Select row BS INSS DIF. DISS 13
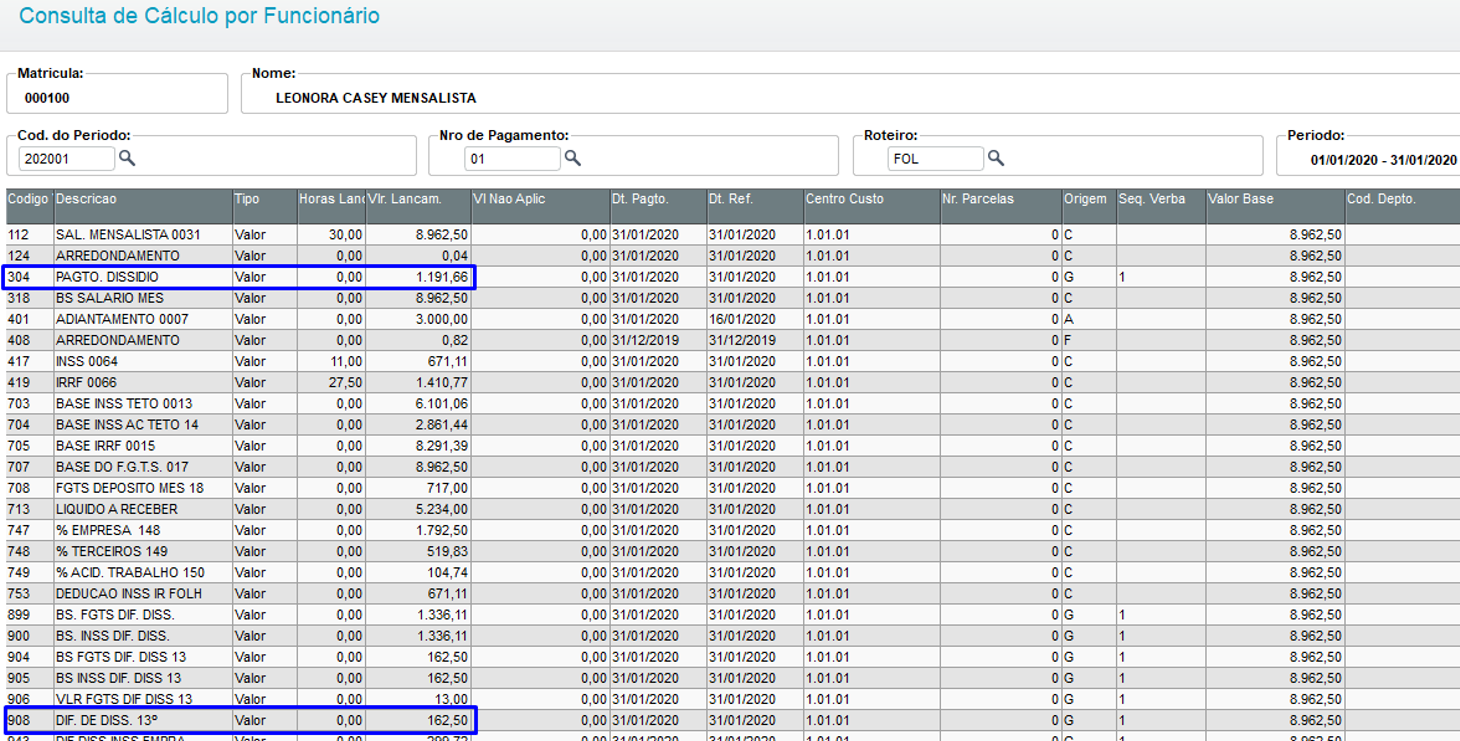Image resolution: width=1460 pixels, height=741 pixels. click(733, 678)
